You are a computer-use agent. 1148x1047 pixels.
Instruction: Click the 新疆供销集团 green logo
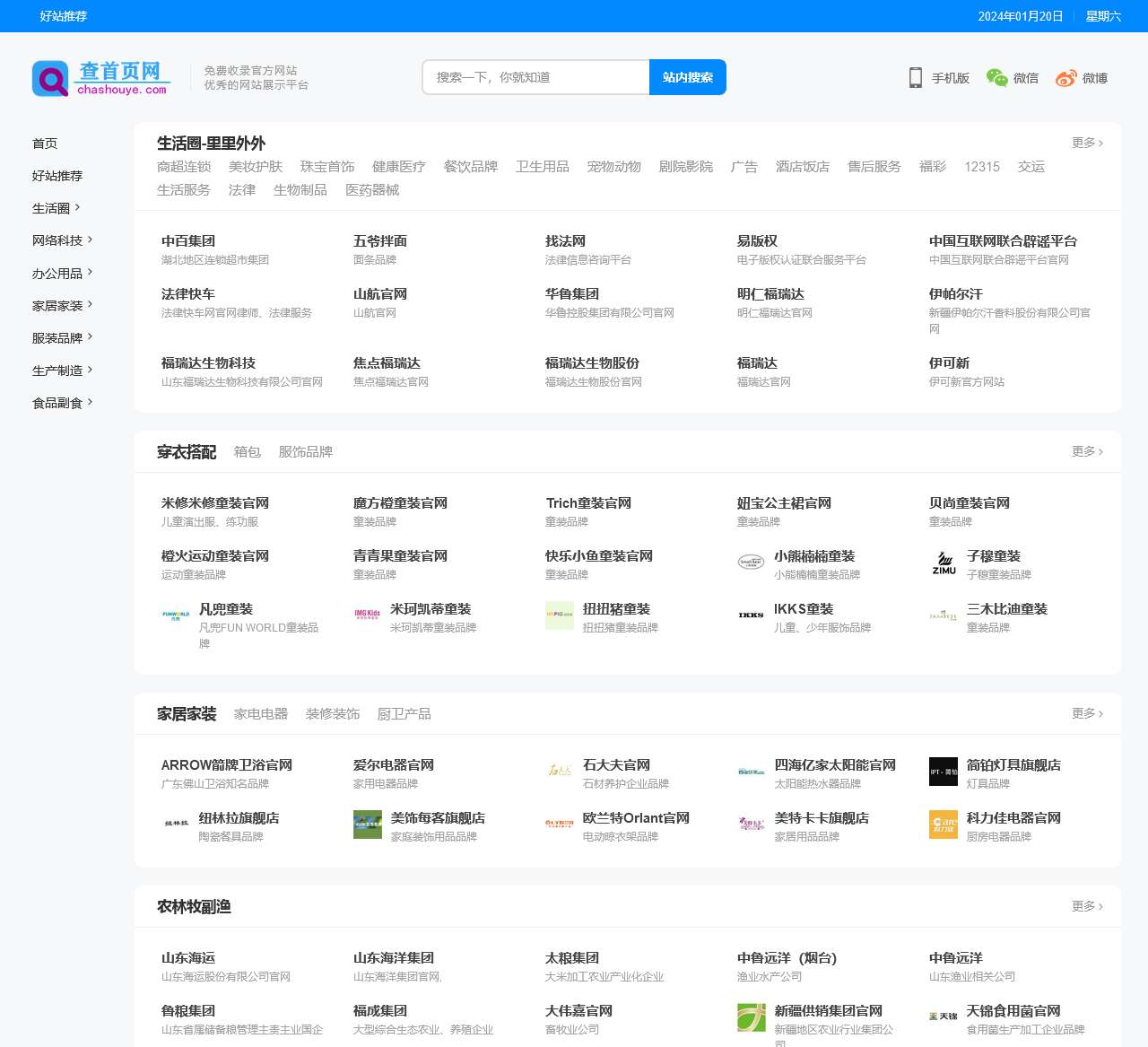(x=751, y=1017)
